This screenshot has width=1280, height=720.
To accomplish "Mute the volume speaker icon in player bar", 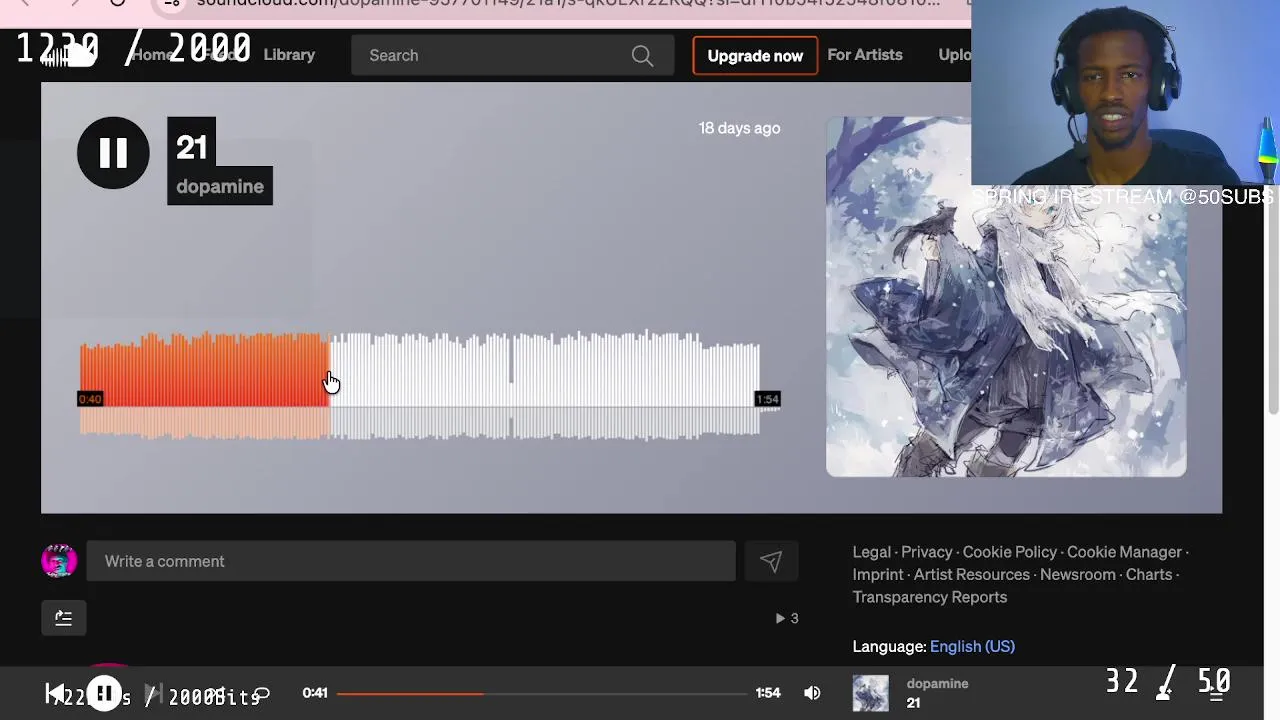I will [812, 693].
